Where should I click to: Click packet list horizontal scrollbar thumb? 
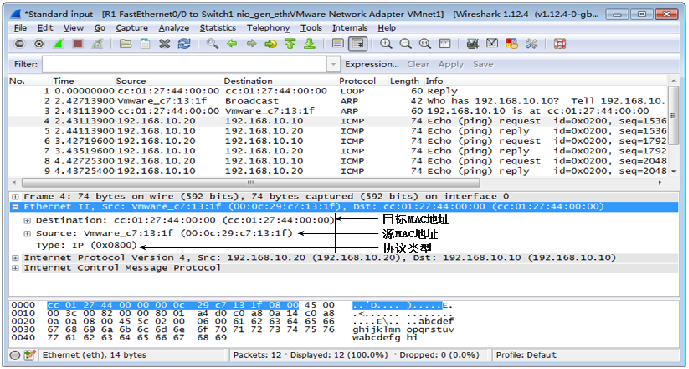click(x=251, y=182)
